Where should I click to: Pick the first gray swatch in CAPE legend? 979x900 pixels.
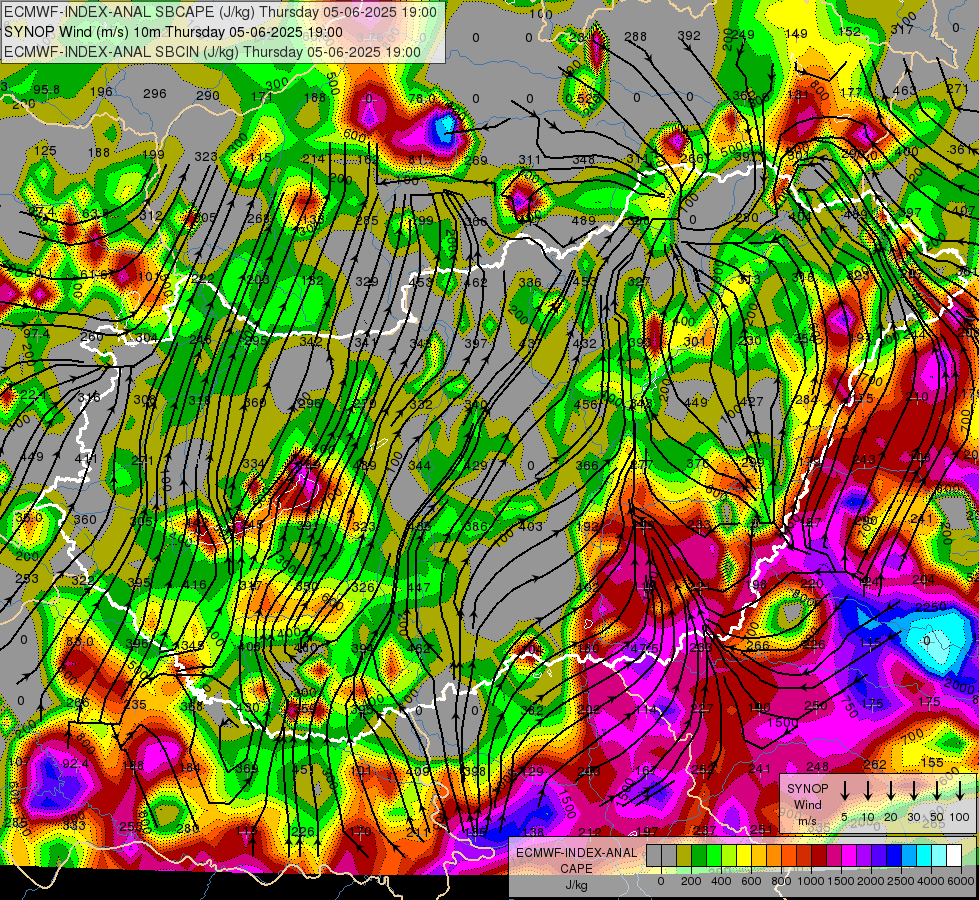[654, 856]
